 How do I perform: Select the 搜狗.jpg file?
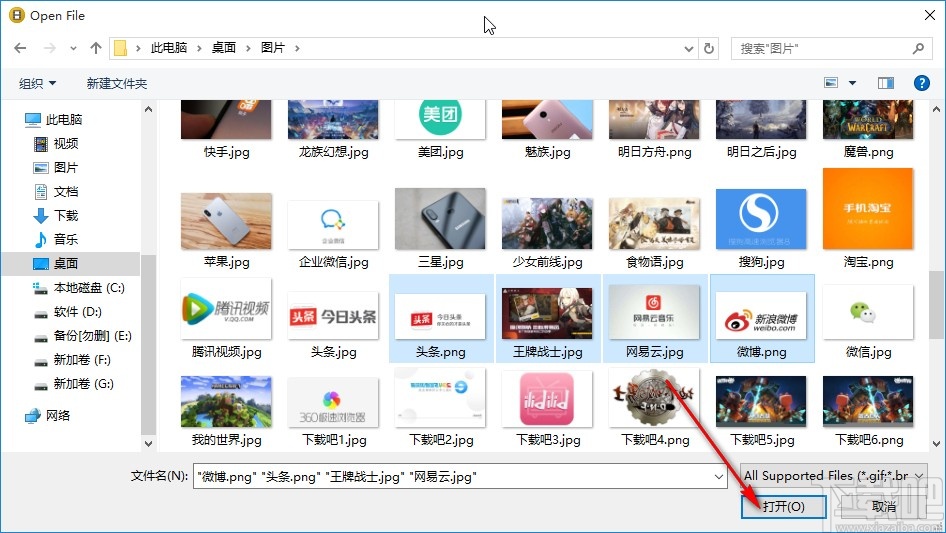[x=761, y=229]
